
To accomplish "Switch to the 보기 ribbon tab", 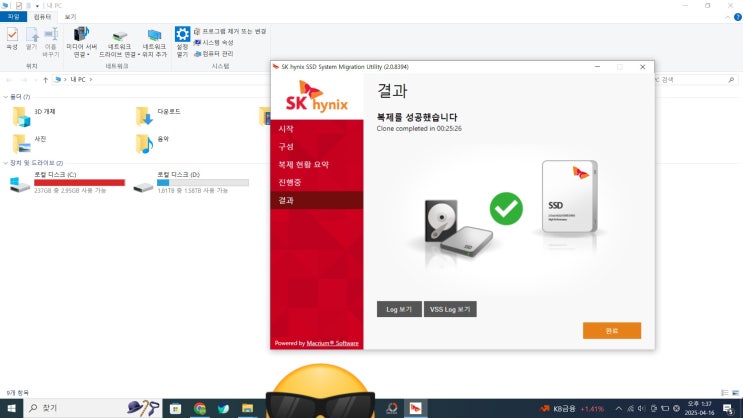I will pyautogui.click(x=70, y=17).
